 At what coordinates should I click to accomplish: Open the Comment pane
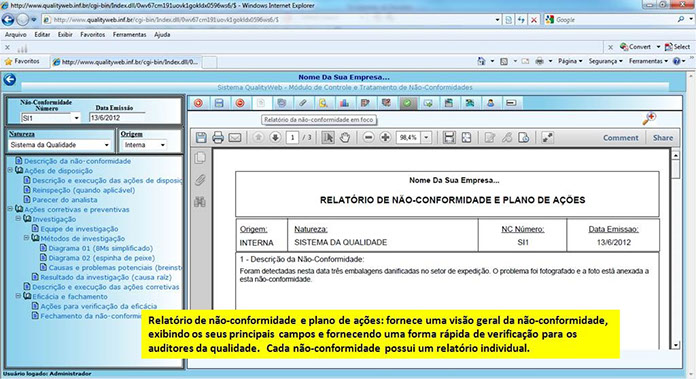(620, 138)
